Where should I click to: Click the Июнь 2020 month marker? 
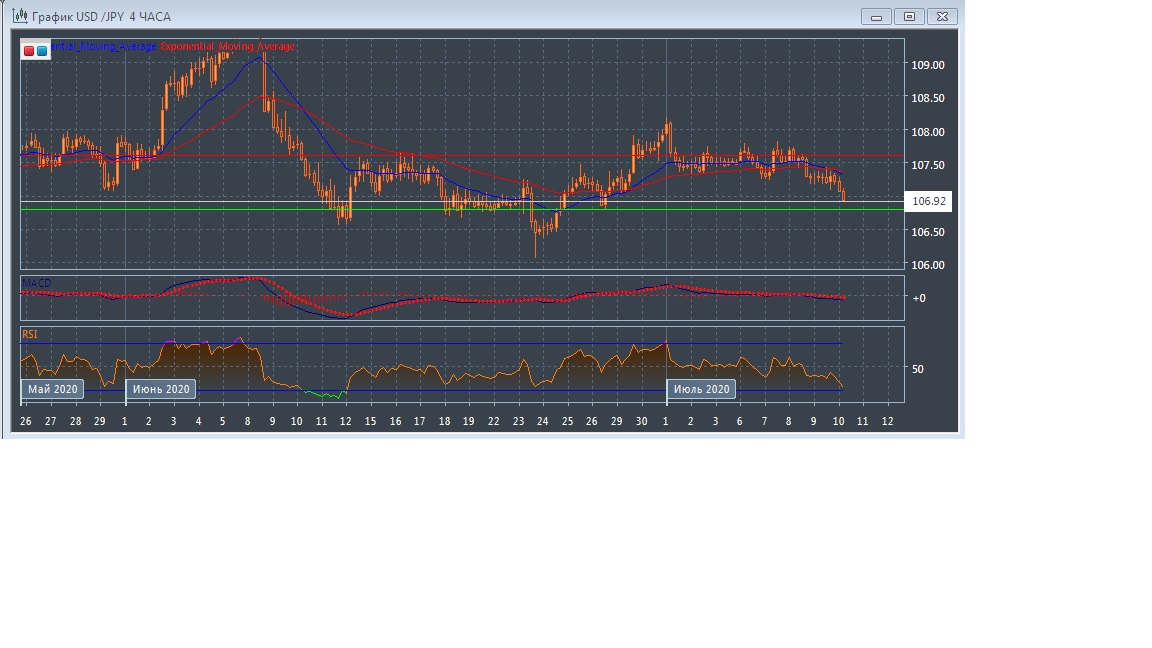point(160,389)
